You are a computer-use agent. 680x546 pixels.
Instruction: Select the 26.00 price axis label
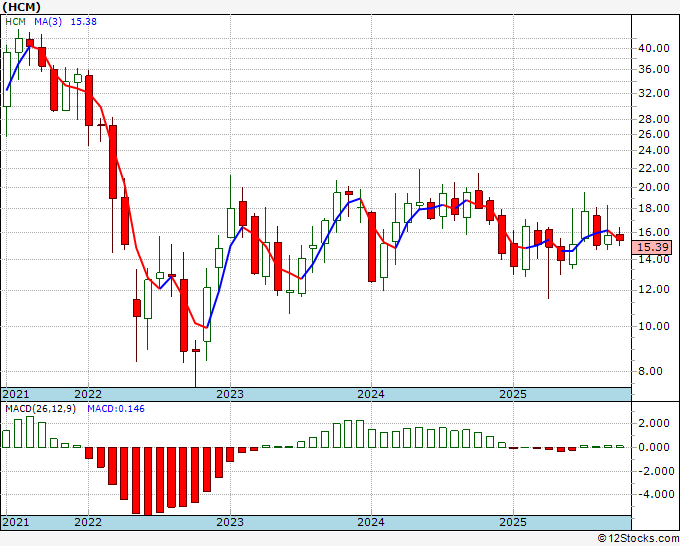pyautogui.click(x=654, y=134)
